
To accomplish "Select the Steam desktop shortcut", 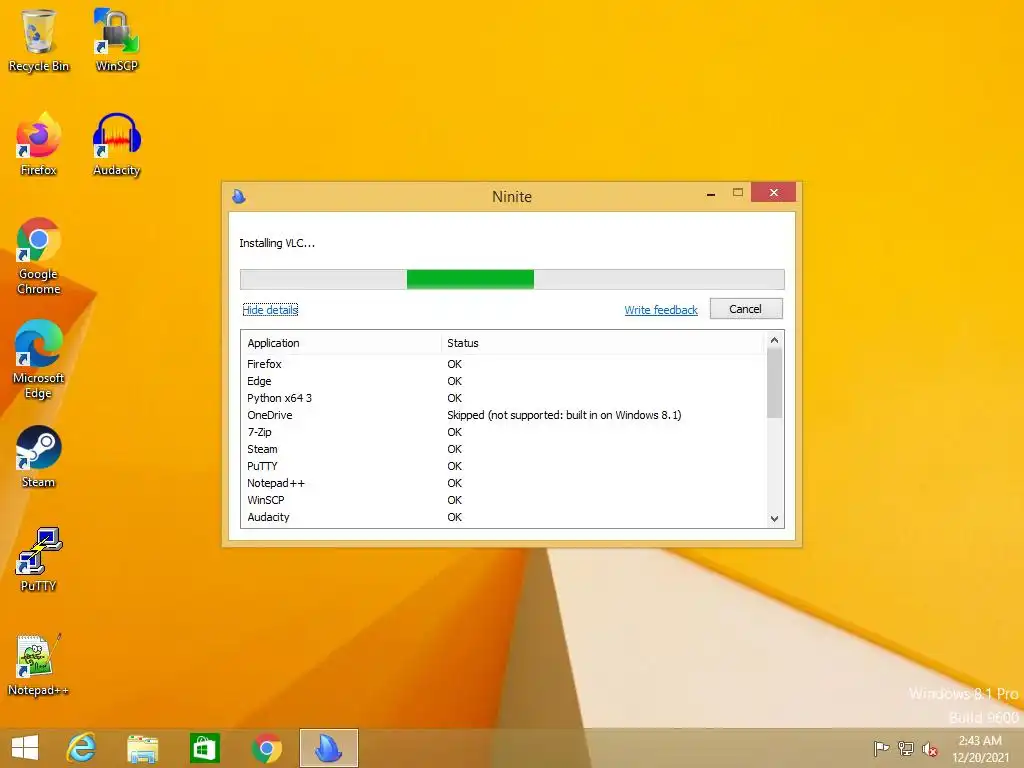I will [x=39, y=456].
